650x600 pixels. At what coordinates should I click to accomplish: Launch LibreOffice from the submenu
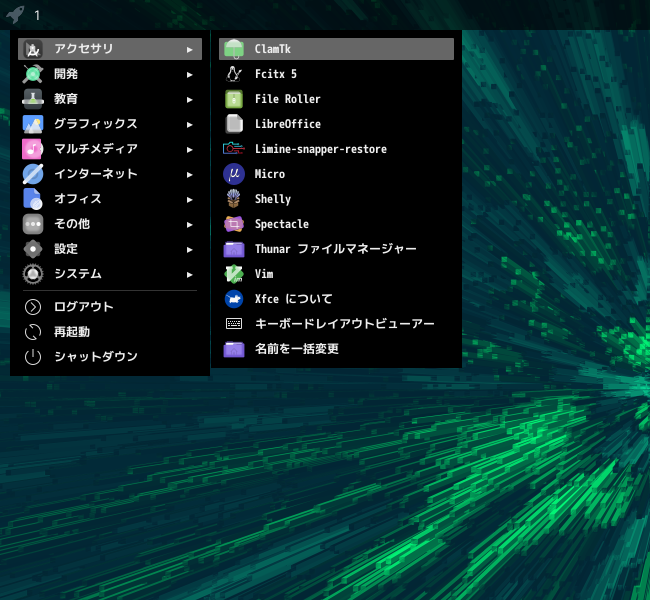[x=336, y=124]
